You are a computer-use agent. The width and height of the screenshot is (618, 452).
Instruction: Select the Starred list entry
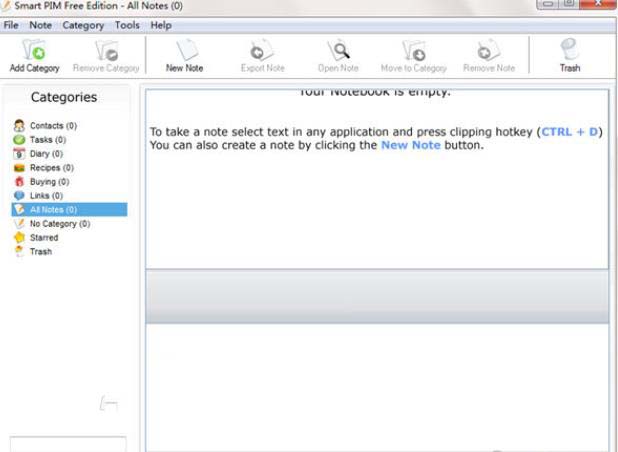[44, 238]
